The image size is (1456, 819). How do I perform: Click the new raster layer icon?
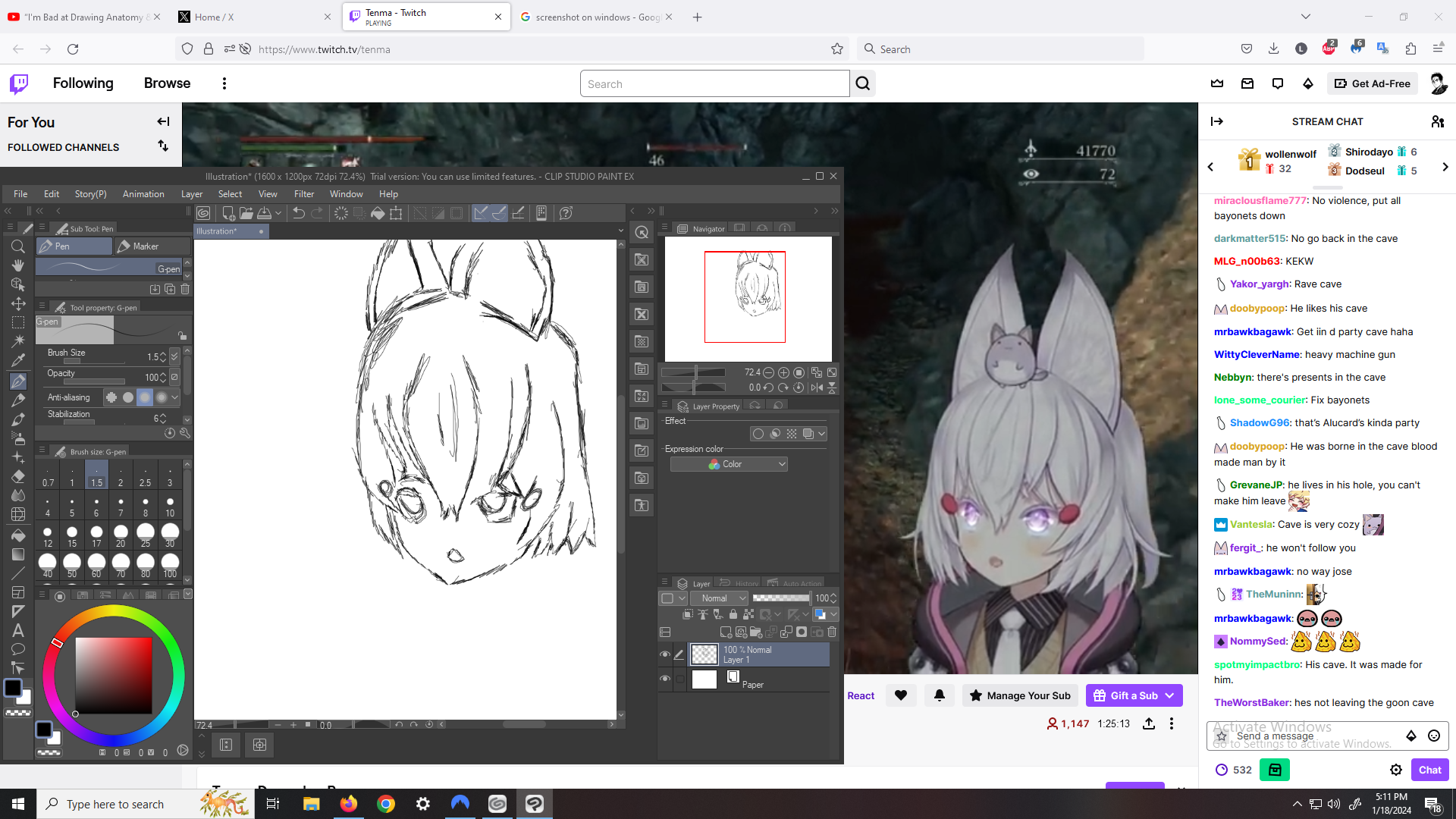[x=726, y=632]
